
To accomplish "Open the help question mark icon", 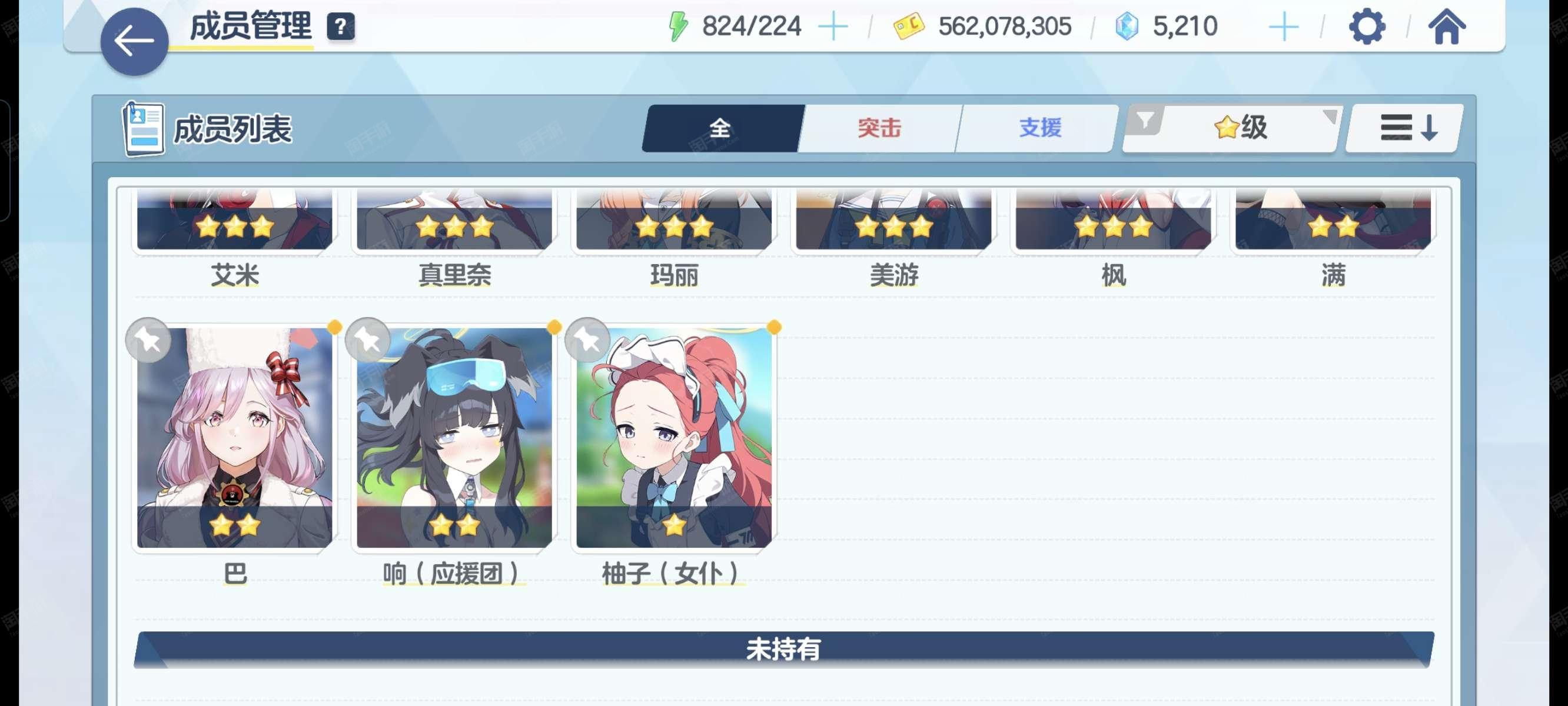I will pyautogui.click(x=341, y=27).
